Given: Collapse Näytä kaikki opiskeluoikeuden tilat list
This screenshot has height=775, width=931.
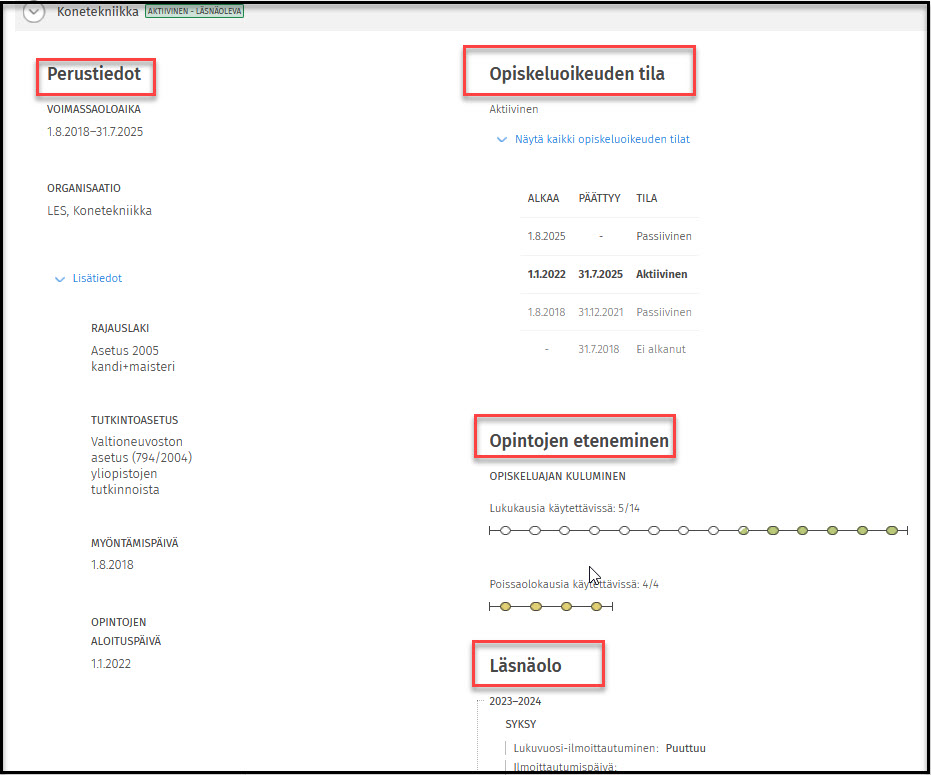Looking at the screenshot, I should pyautogui.click(x=601, y=139).
